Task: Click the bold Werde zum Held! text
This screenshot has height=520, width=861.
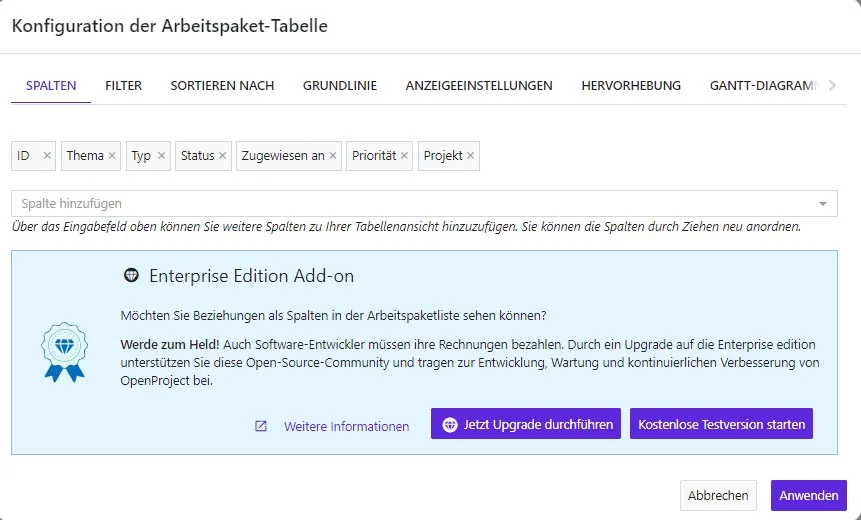Action: click(170, 345)
